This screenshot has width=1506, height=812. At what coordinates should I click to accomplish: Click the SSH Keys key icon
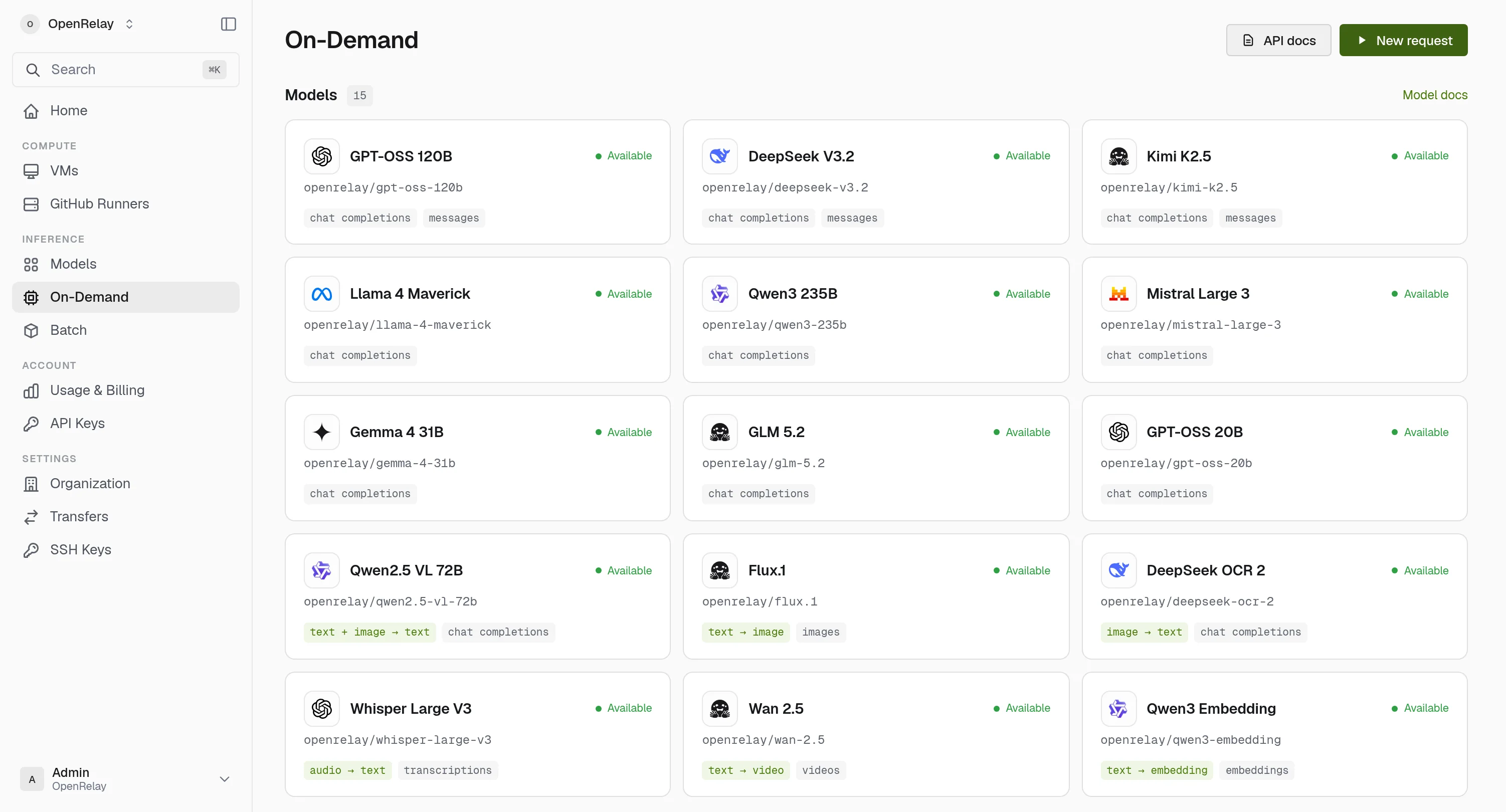click(x=31, y=550)
